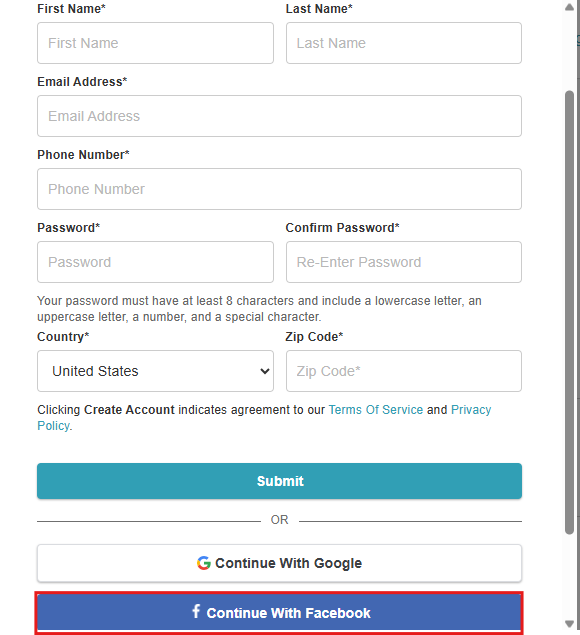
Task: Open the Privacy Policy link
Action: coord(471,410)
